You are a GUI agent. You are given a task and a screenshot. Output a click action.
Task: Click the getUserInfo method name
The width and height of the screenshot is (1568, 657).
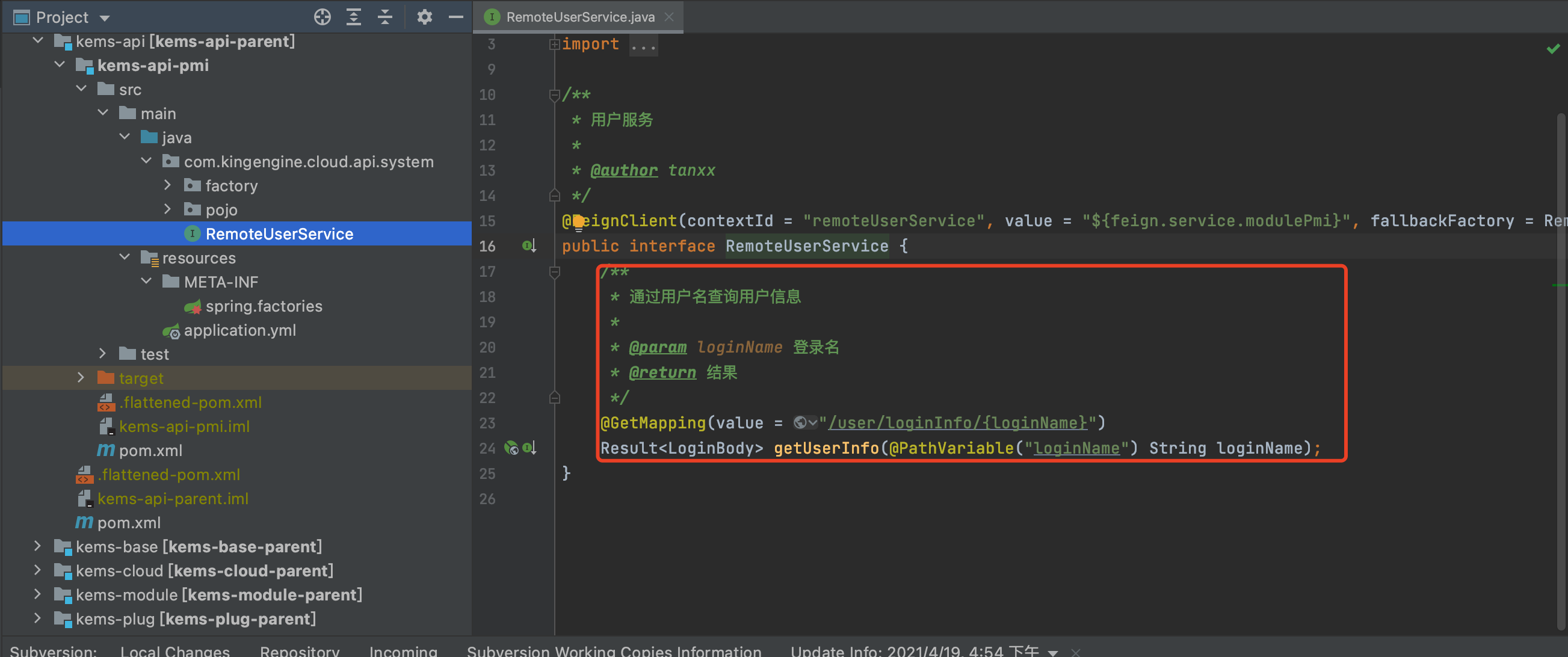click(x=826, y=449)
